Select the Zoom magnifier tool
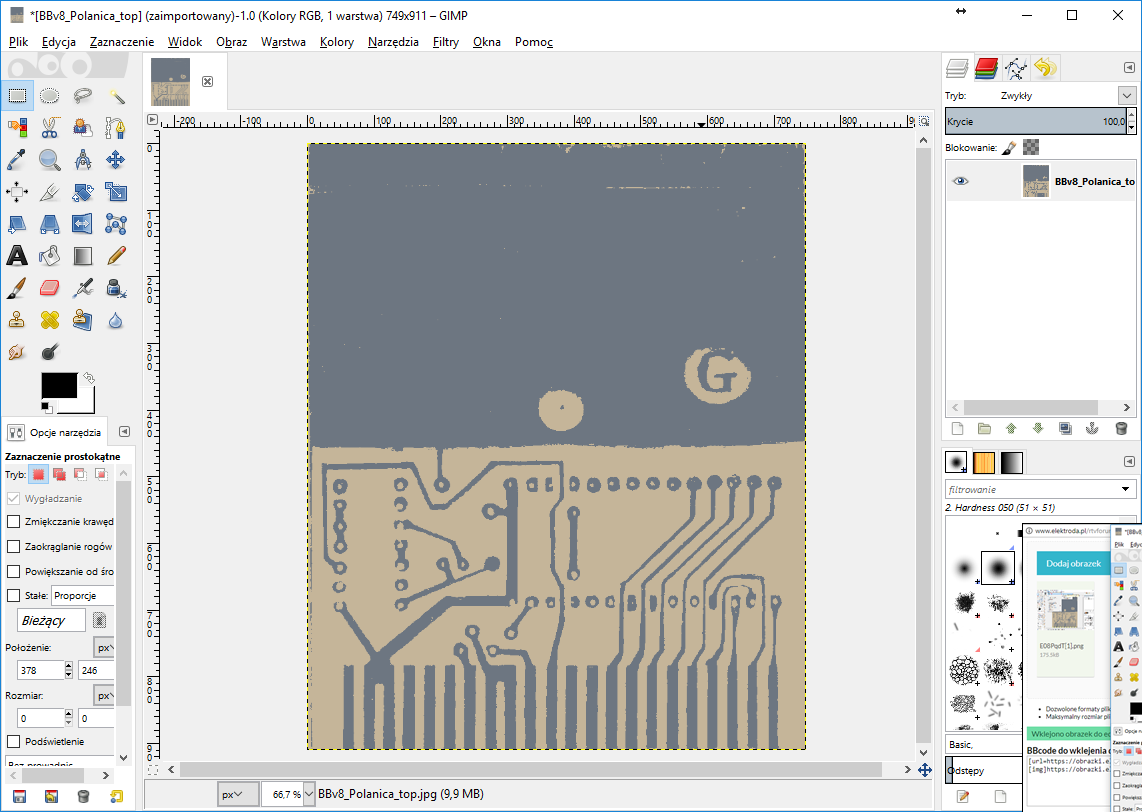1142x812 pixels. [50, 159]
